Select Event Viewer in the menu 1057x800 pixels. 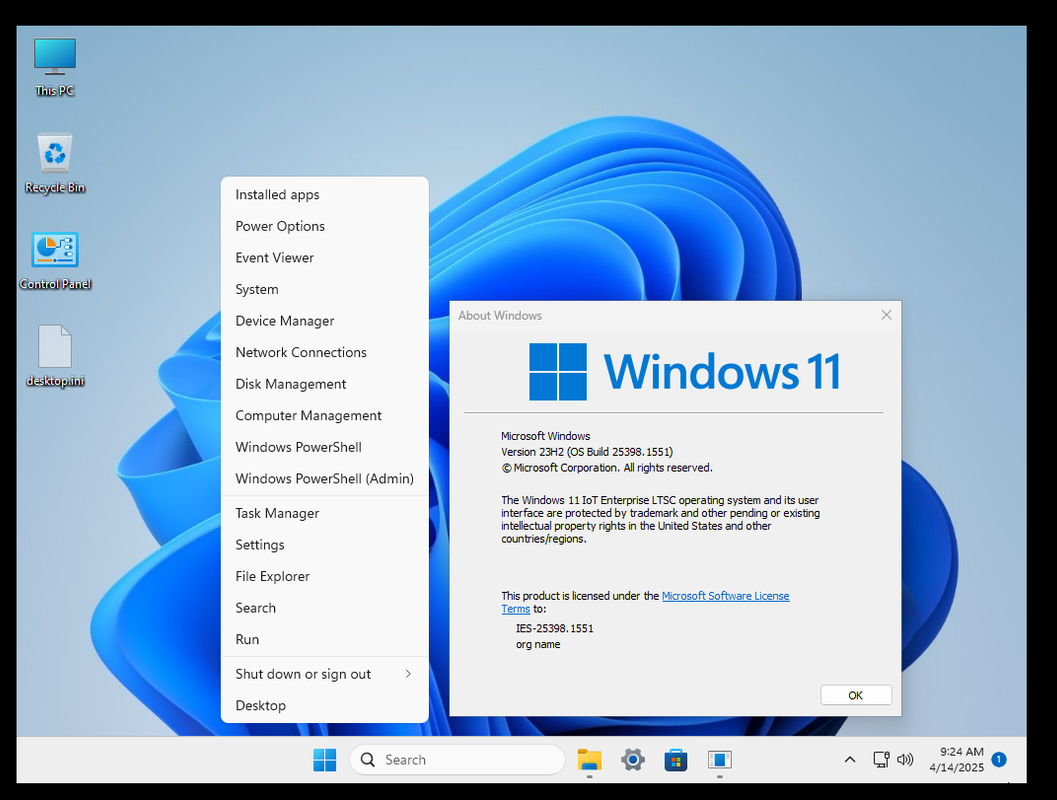325,258
